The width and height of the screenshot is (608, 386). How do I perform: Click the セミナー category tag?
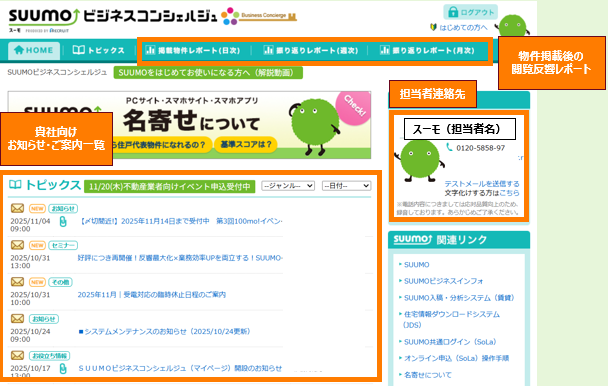click(x=63, y=245)
